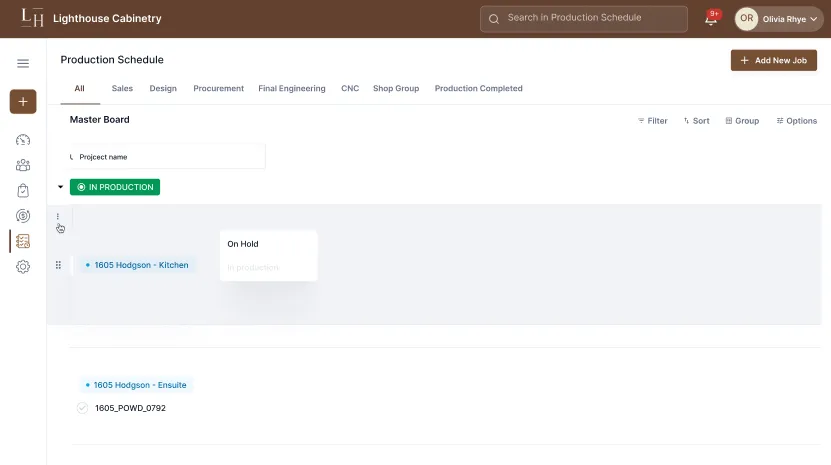Click the notification bell icon
Image resolution: width=831 pixels, height=465 pixels.
point(712,19)
